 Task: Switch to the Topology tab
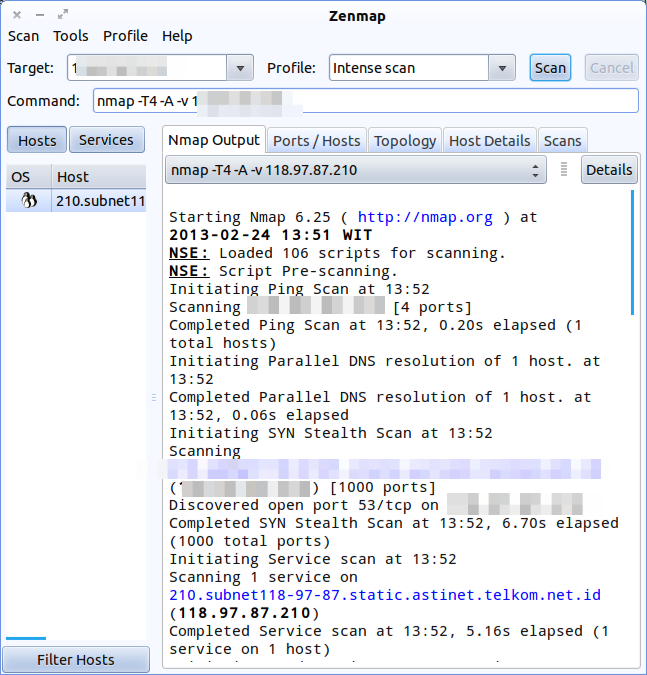point(405,141)
